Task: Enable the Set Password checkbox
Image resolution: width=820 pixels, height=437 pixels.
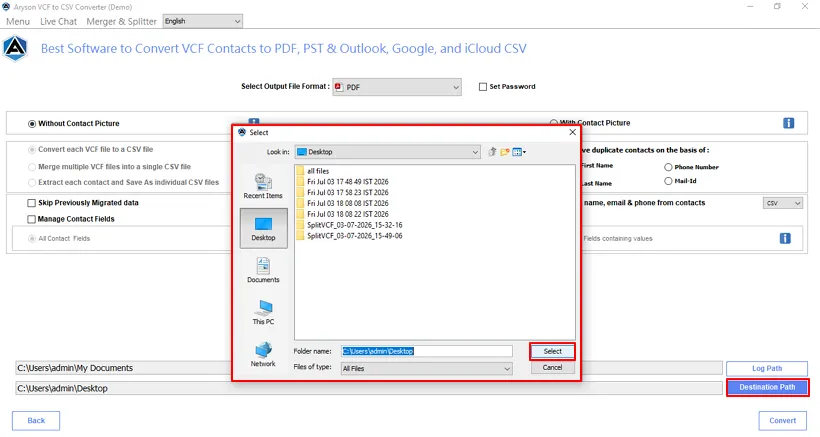Action: 483,87
